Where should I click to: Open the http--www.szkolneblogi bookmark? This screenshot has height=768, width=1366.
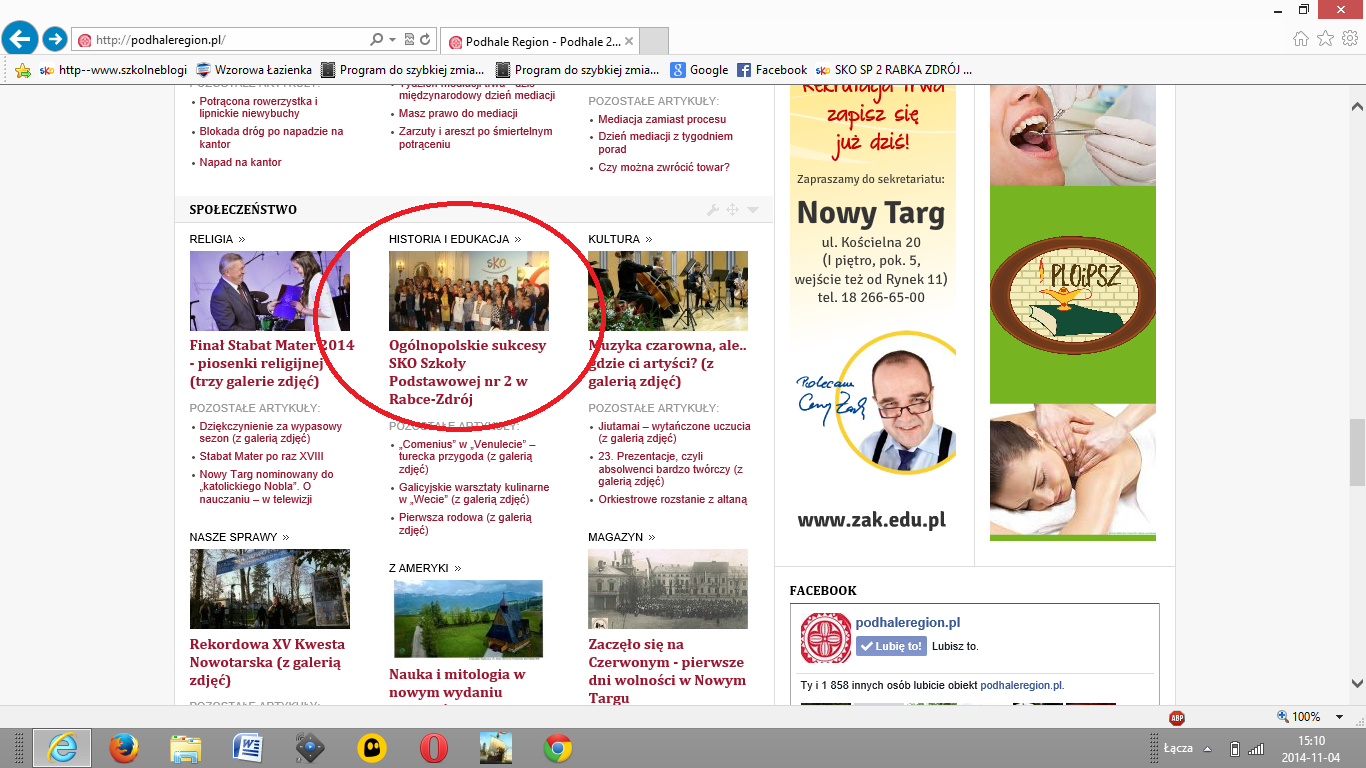tap(113, 70)
